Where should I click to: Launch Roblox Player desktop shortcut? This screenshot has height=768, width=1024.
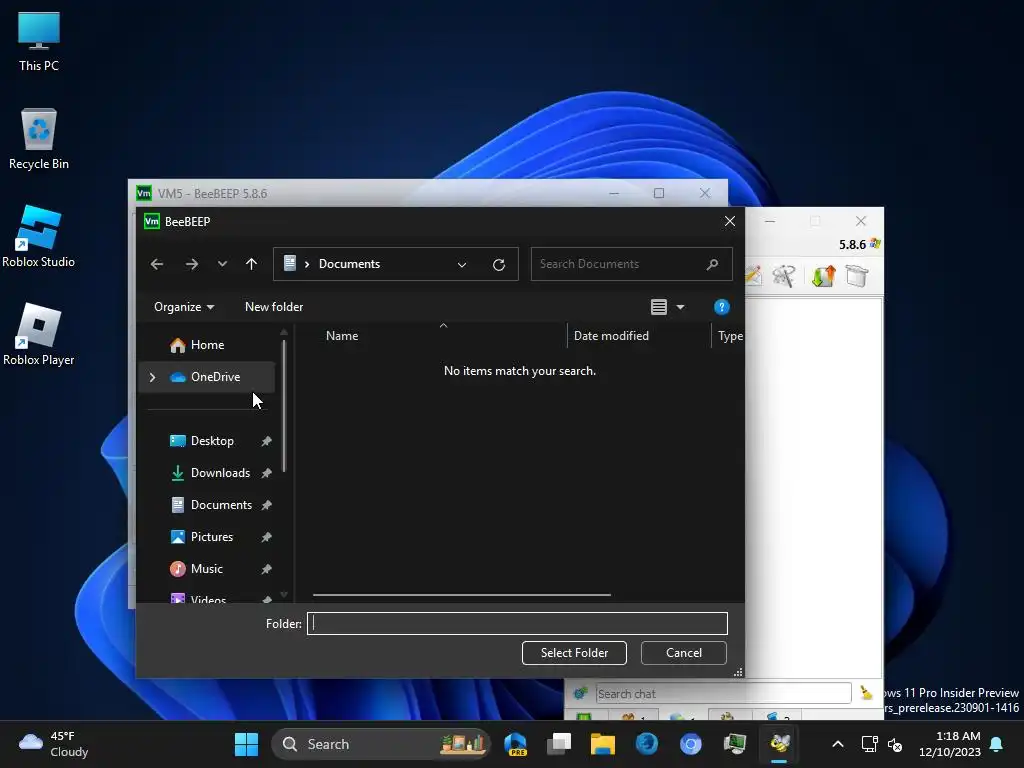click(39, 334)
